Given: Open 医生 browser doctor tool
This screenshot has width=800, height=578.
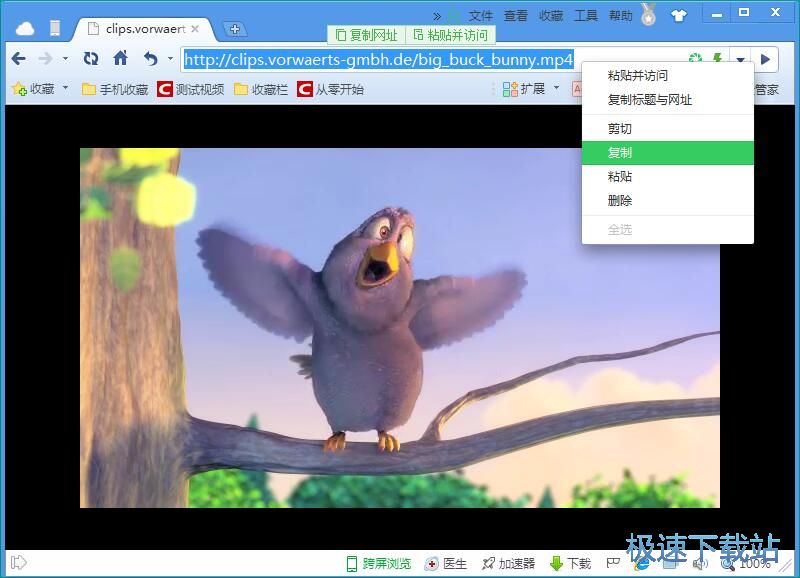Looking at the screenshot, I should 446,564.
